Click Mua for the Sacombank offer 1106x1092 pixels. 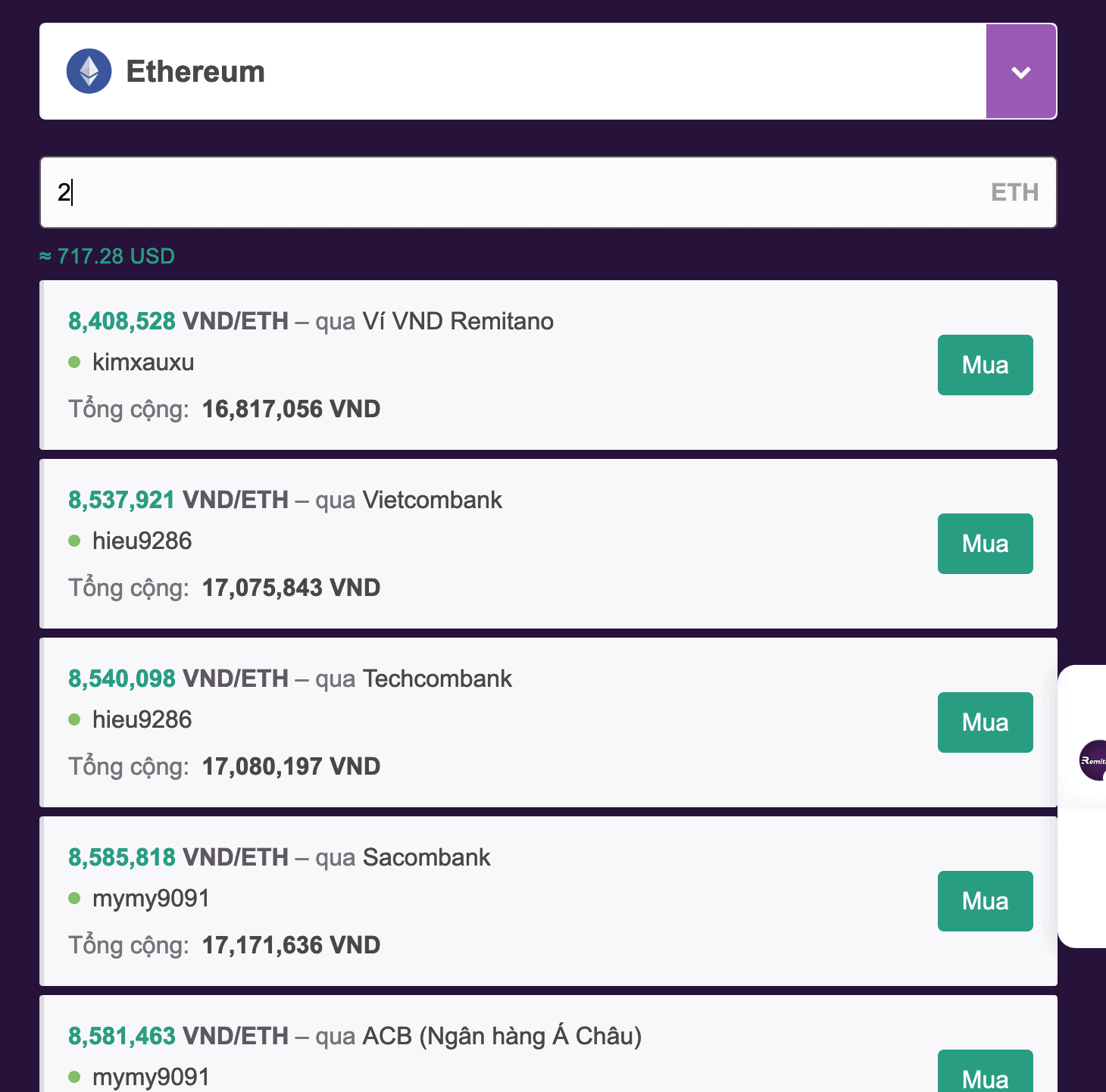coord(986,901)
